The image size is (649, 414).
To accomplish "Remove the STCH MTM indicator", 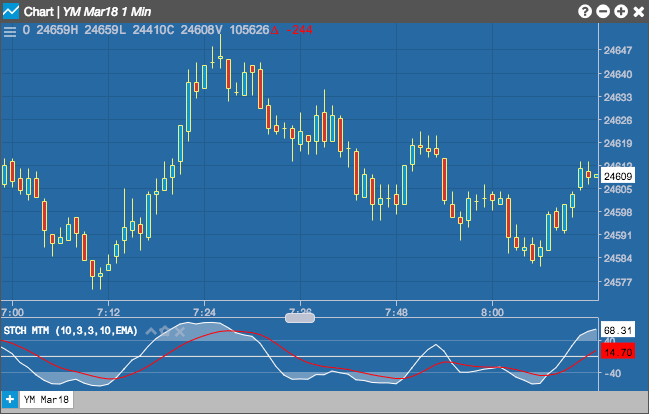I will click(180, 331).
